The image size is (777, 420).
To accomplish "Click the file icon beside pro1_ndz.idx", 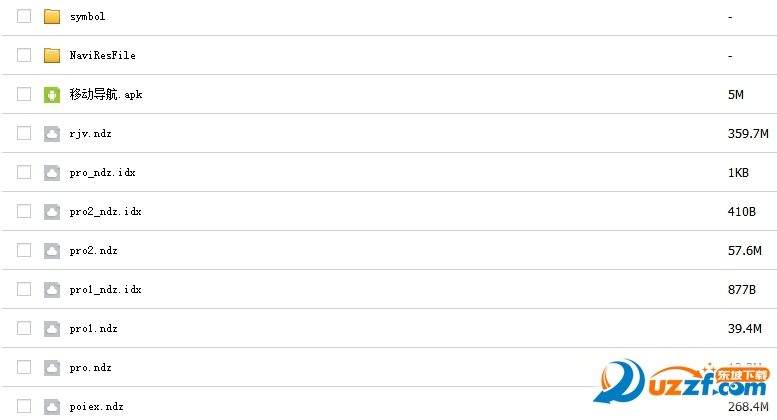I will pyautogui.click(x=52, y=290).
